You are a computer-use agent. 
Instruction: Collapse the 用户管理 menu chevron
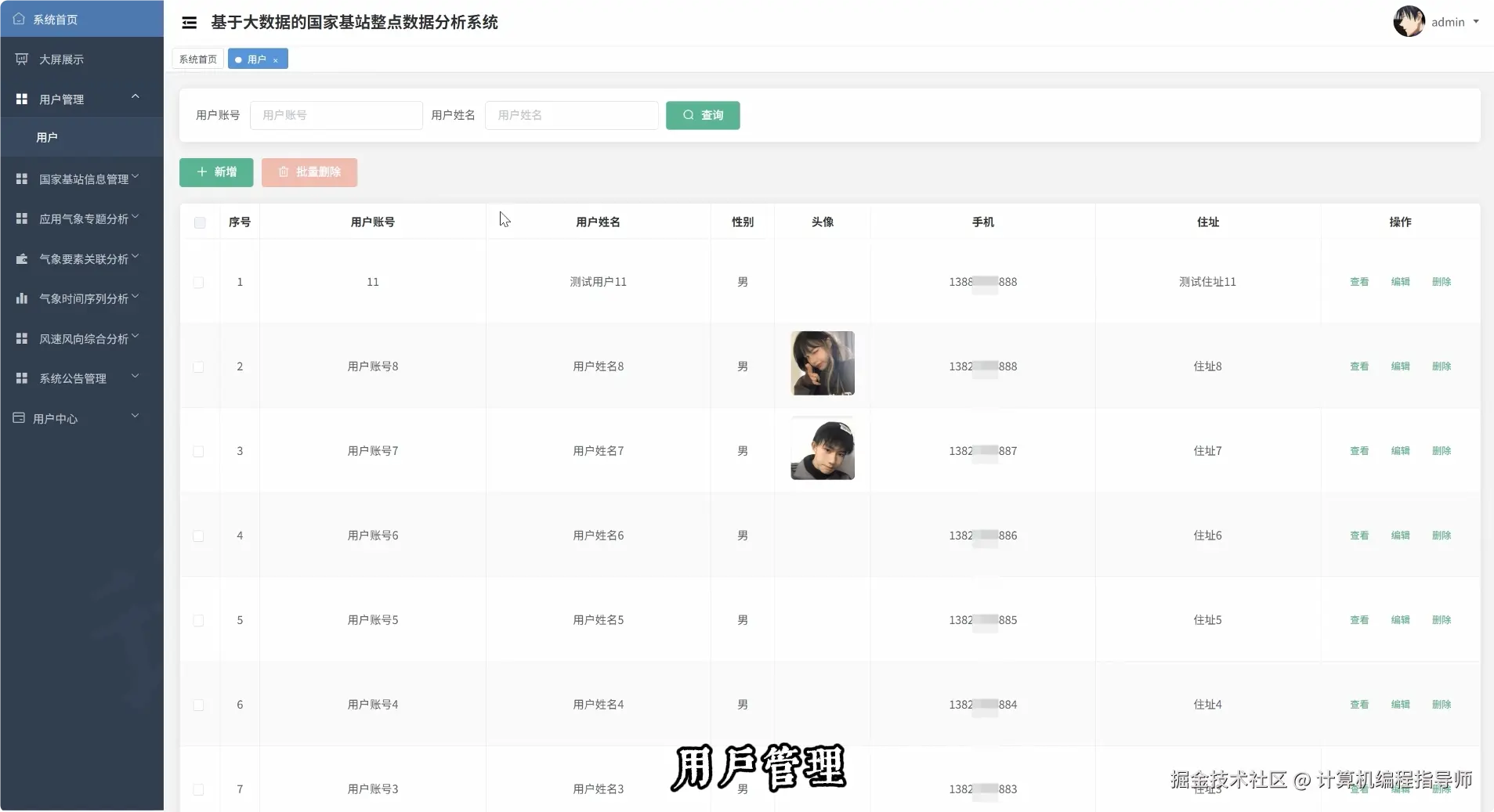[135, 97]
